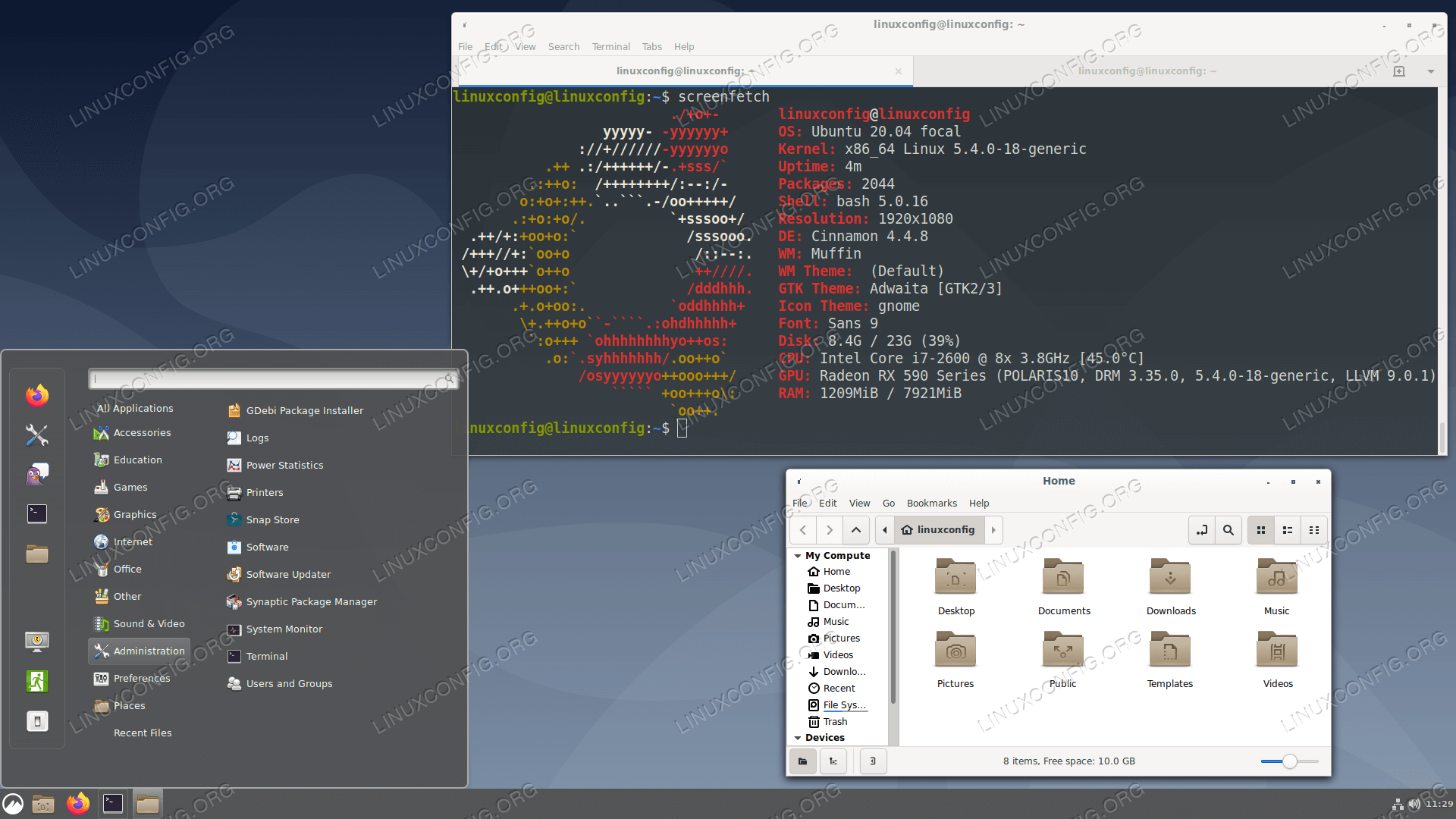Viewport: 1456px width, 819px height.
Task: Switch to second terminal tab
Action: [x=1147, y=71]
